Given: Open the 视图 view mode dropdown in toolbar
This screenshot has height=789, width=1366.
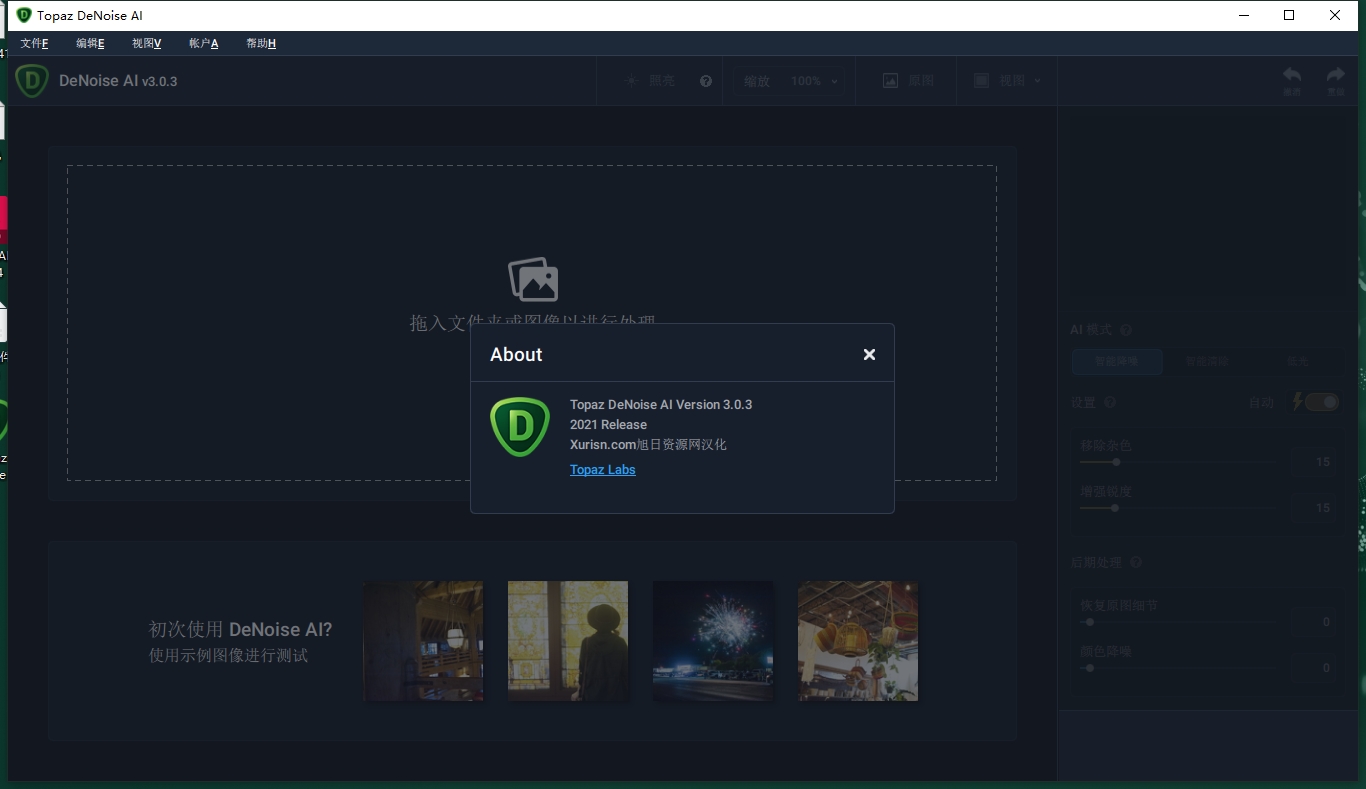Looking at the screenshot, I should point(1008,81).
